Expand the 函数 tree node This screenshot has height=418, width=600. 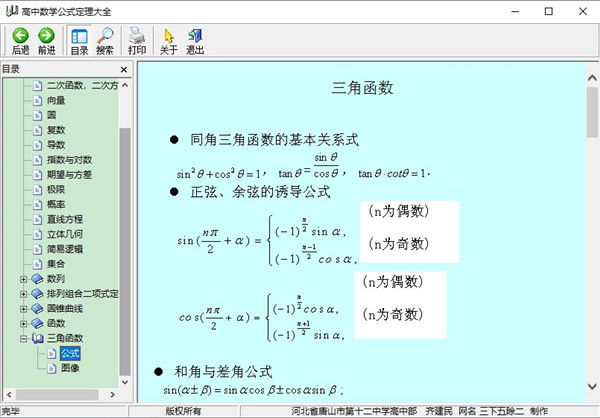pyautogui.click(x=23, y=324)
